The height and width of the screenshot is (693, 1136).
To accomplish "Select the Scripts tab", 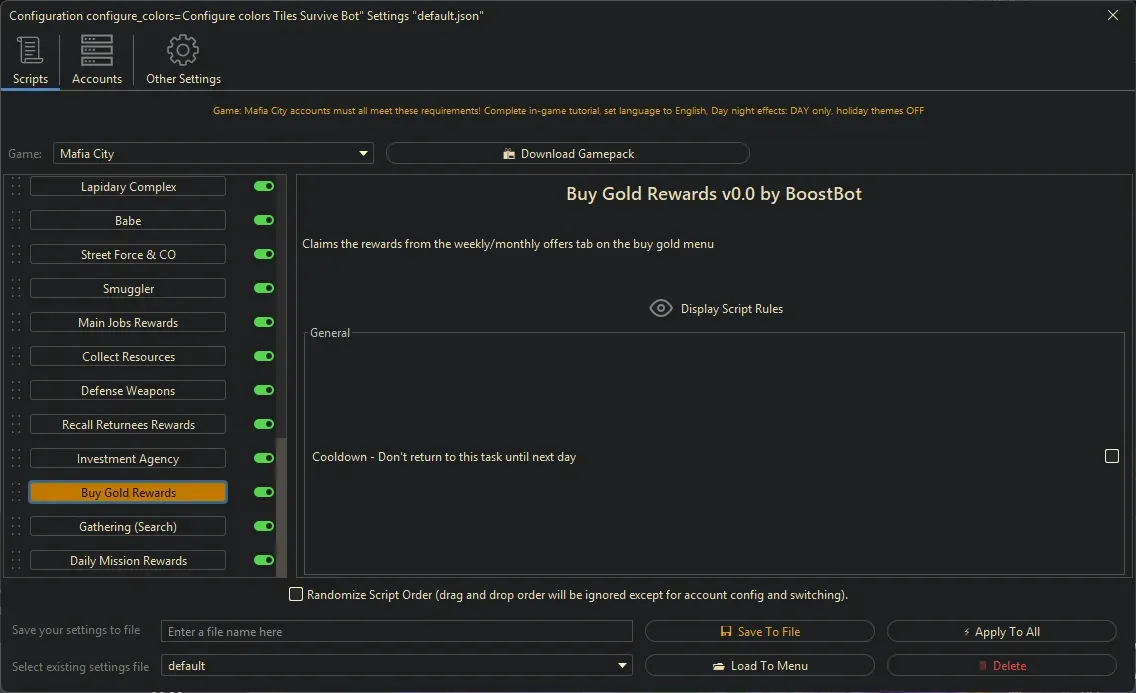I will point(30,60).
